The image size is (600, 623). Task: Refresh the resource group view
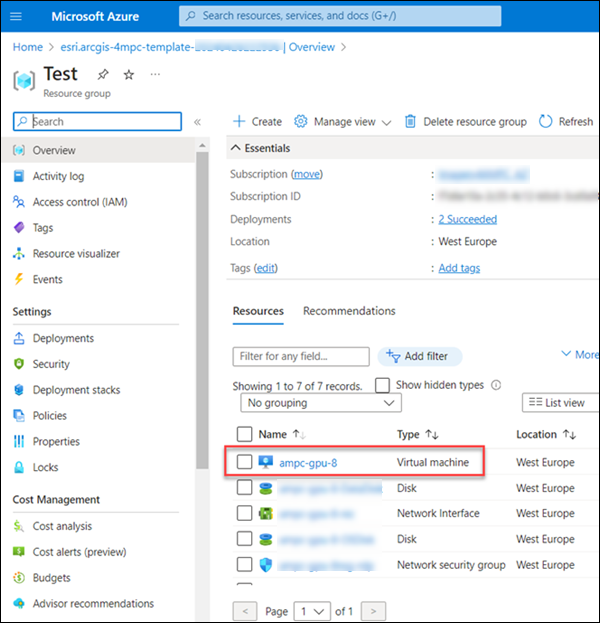pos(566,122)
